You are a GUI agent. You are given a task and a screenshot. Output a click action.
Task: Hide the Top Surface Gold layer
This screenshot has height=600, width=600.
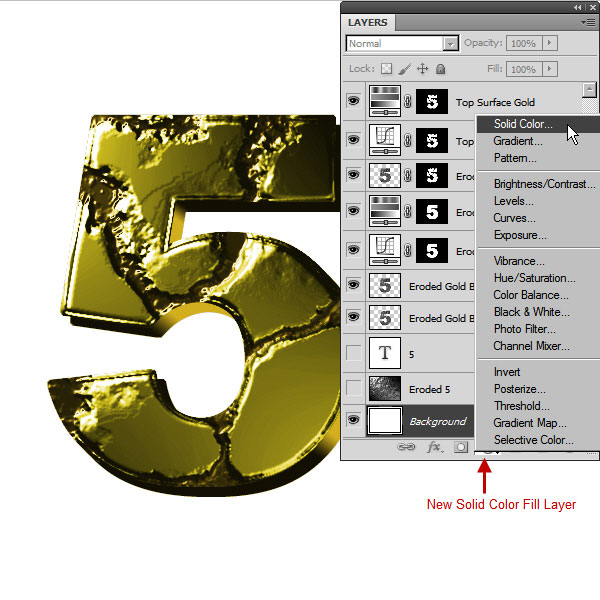coord(353,101)
